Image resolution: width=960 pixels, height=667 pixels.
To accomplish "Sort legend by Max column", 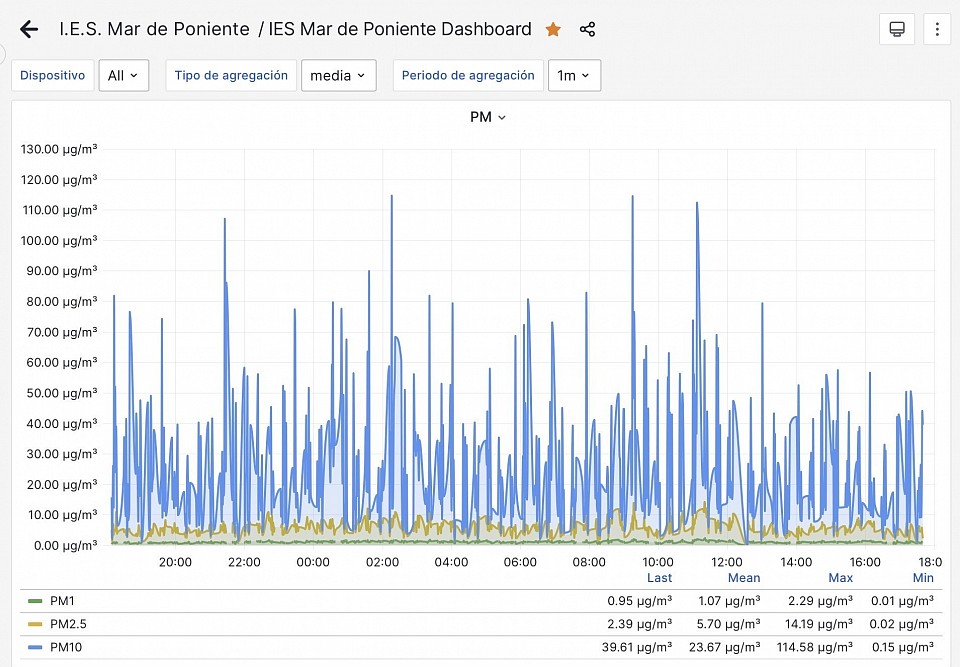I will [x=840, y=578].
